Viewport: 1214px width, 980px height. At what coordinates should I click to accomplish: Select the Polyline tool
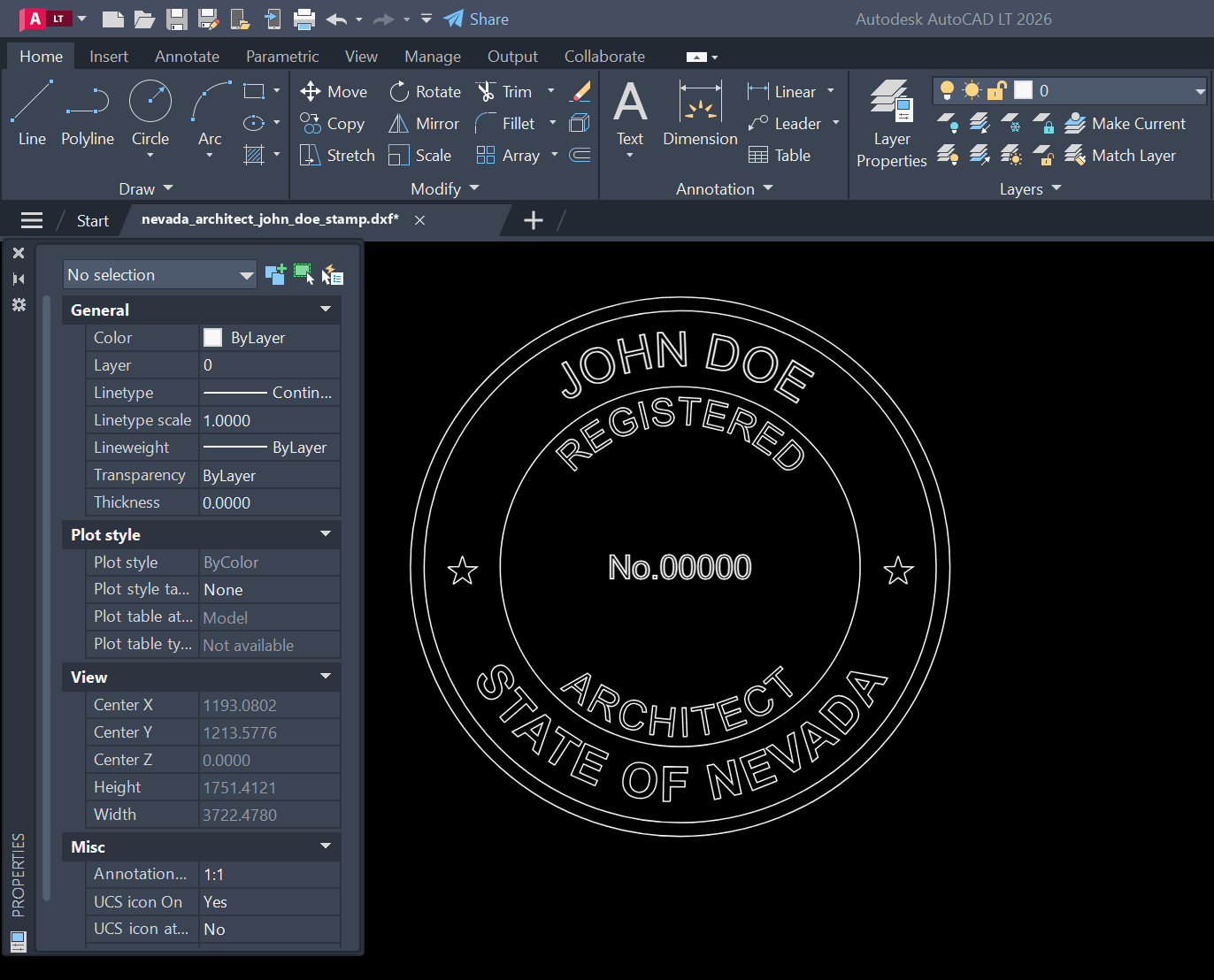(x=88, y=112)
